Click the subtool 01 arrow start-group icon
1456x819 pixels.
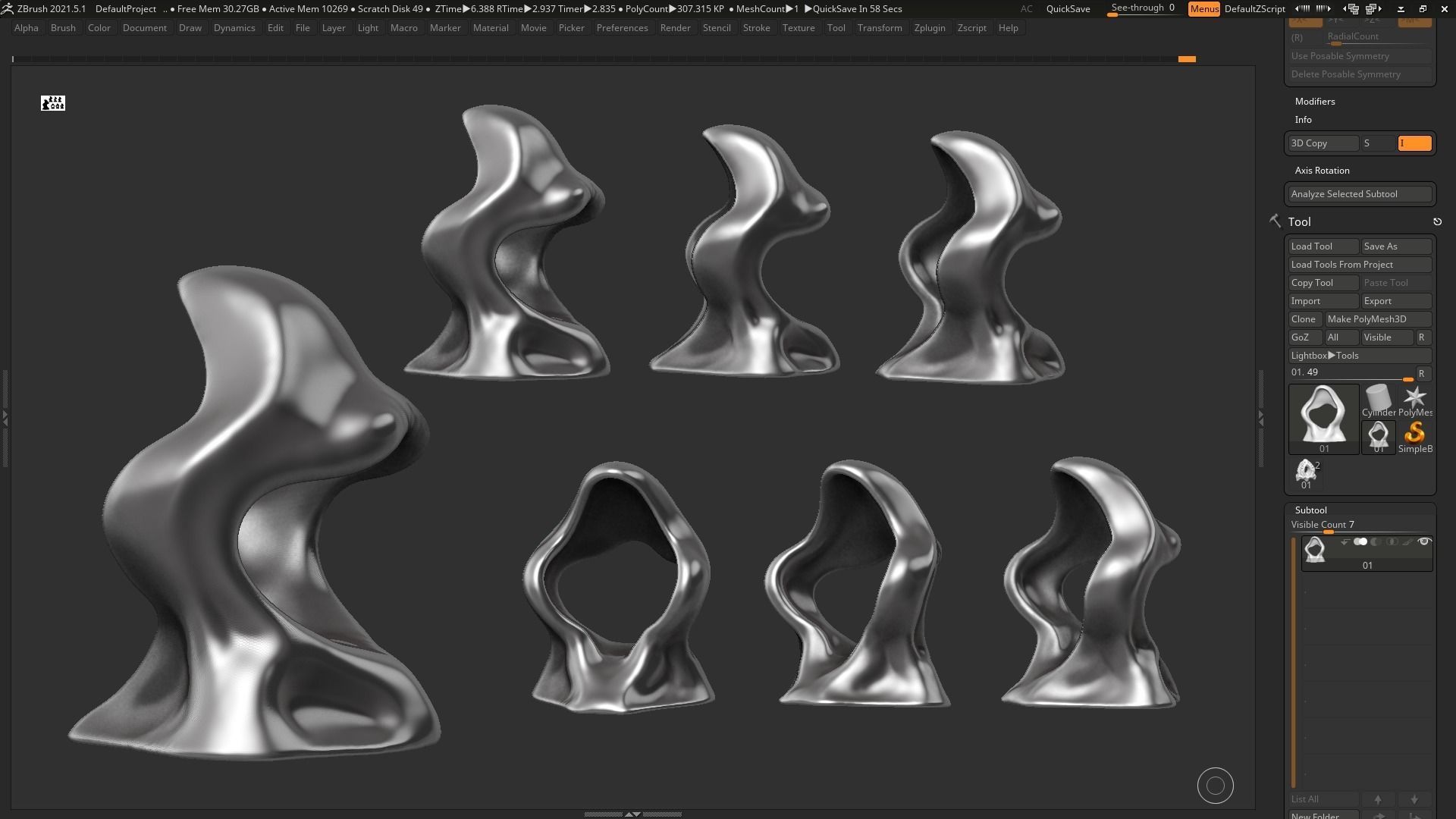pos(1345,541)
